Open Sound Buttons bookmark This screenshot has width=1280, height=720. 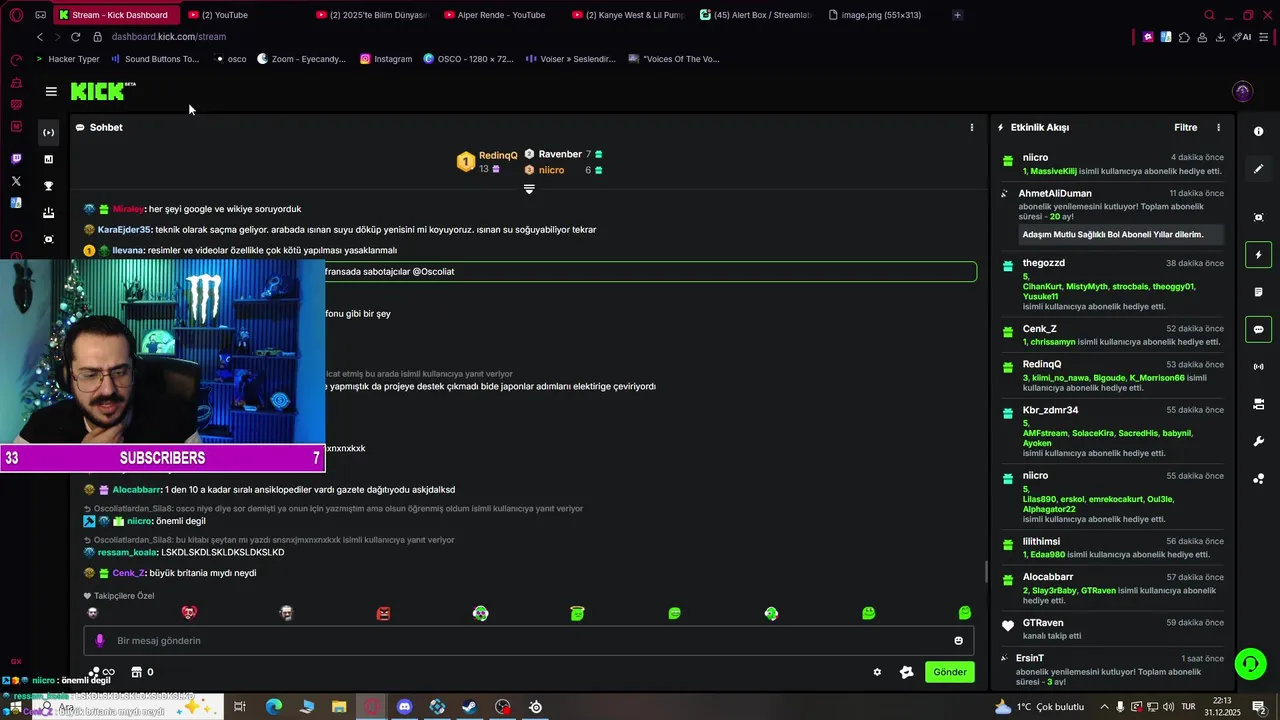pos(155,59)
